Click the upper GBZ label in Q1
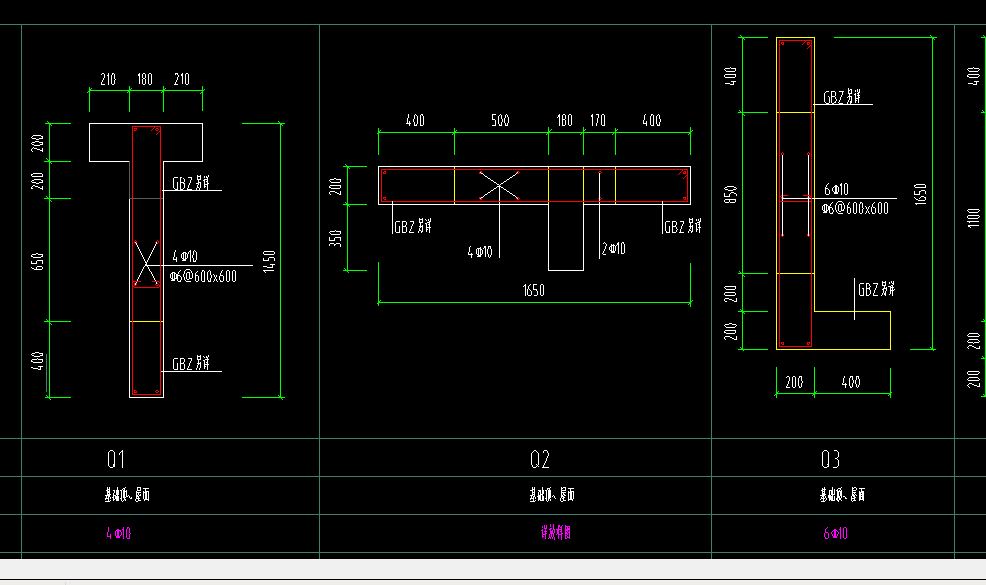 click(x=191, y=183)
